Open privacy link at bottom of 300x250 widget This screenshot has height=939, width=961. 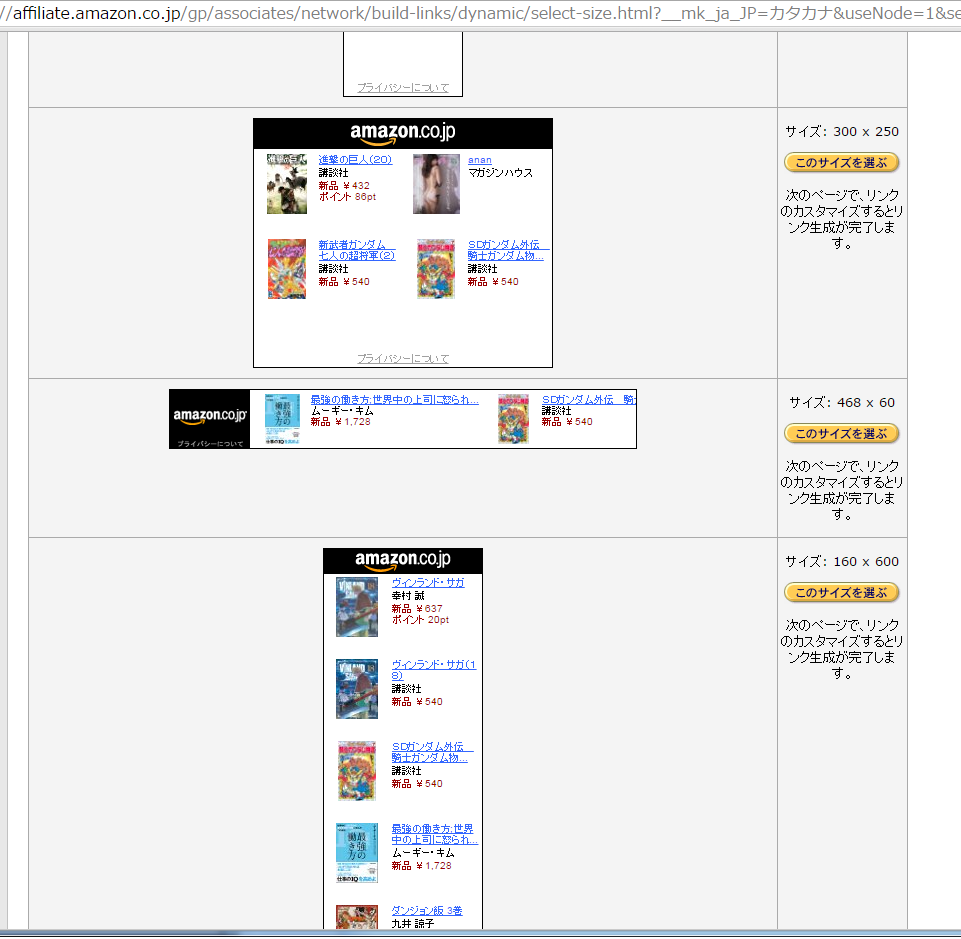(403, 359)
